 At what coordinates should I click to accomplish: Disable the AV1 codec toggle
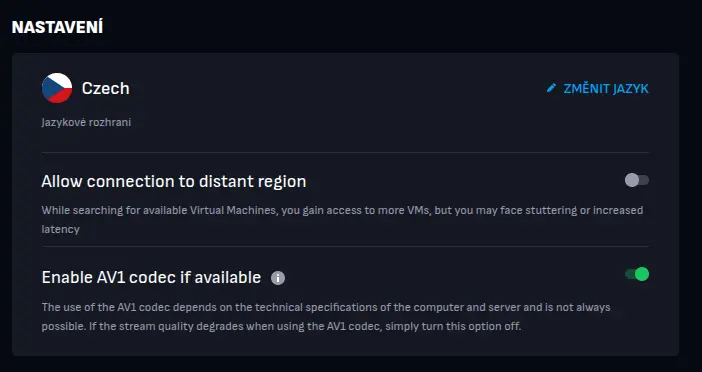pyautogui.click(x=637, y=274)
